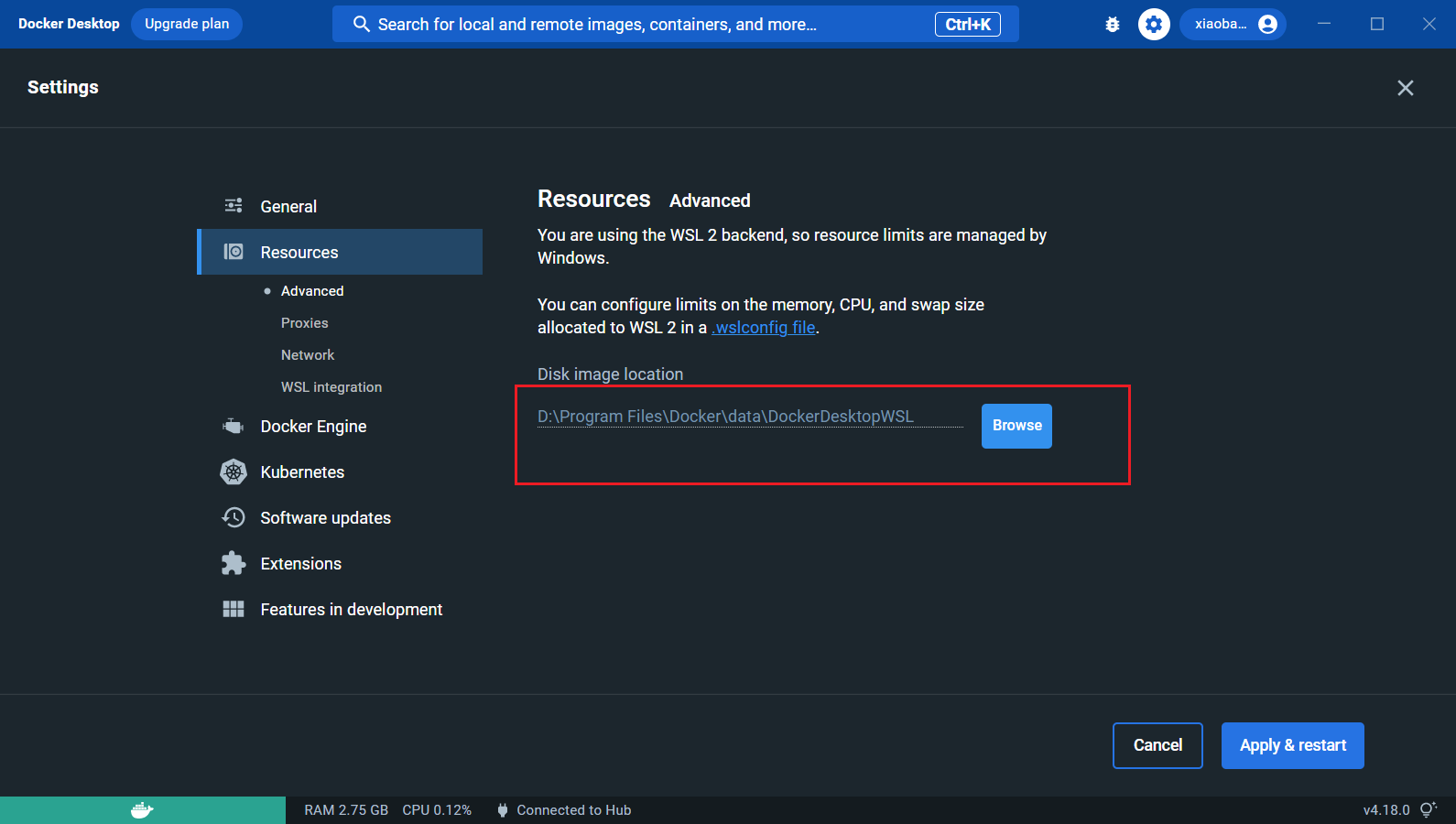Click the RAM 2.75 GB status text
Image resolution: width=1456 pixels, height=824 pixels.
346,810
